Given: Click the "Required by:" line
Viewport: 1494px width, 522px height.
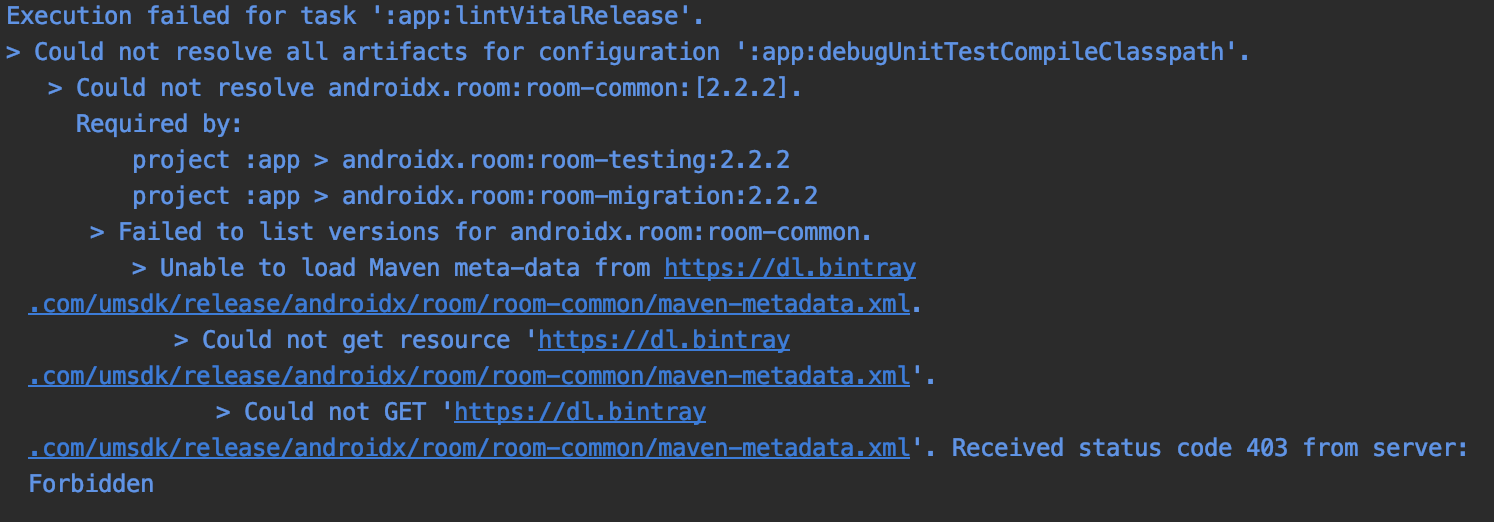Looking at the screenshot, I should [160, 124].
